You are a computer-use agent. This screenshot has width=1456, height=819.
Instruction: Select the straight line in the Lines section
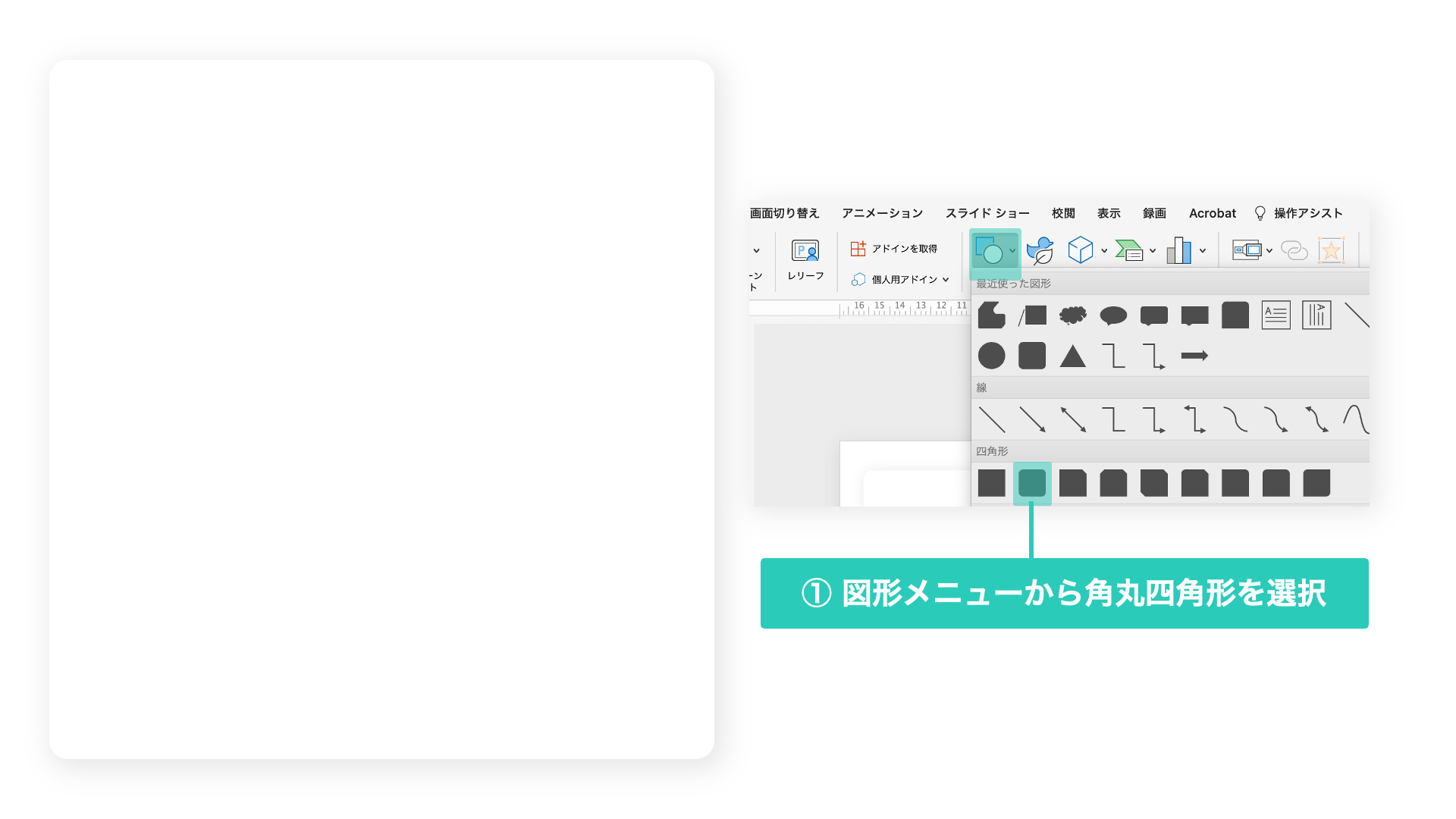pos(991,419)
